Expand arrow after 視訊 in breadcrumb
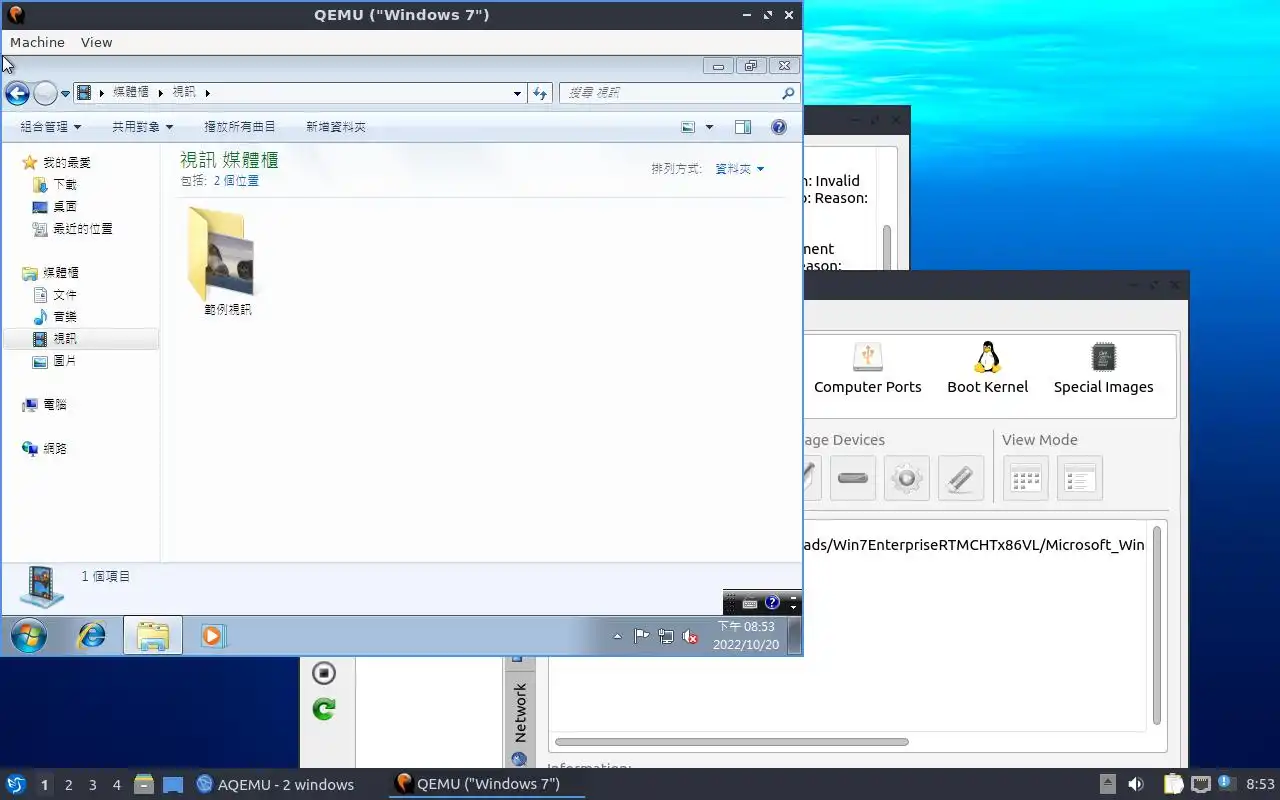The height and width of the screenshot is (800, 1280). [x=208, y=93]
